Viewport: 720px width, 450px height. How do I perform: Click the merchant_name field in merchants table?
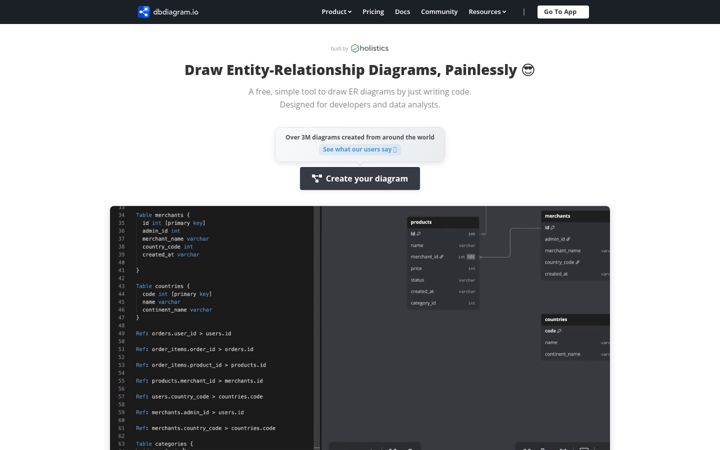(575, 251)
